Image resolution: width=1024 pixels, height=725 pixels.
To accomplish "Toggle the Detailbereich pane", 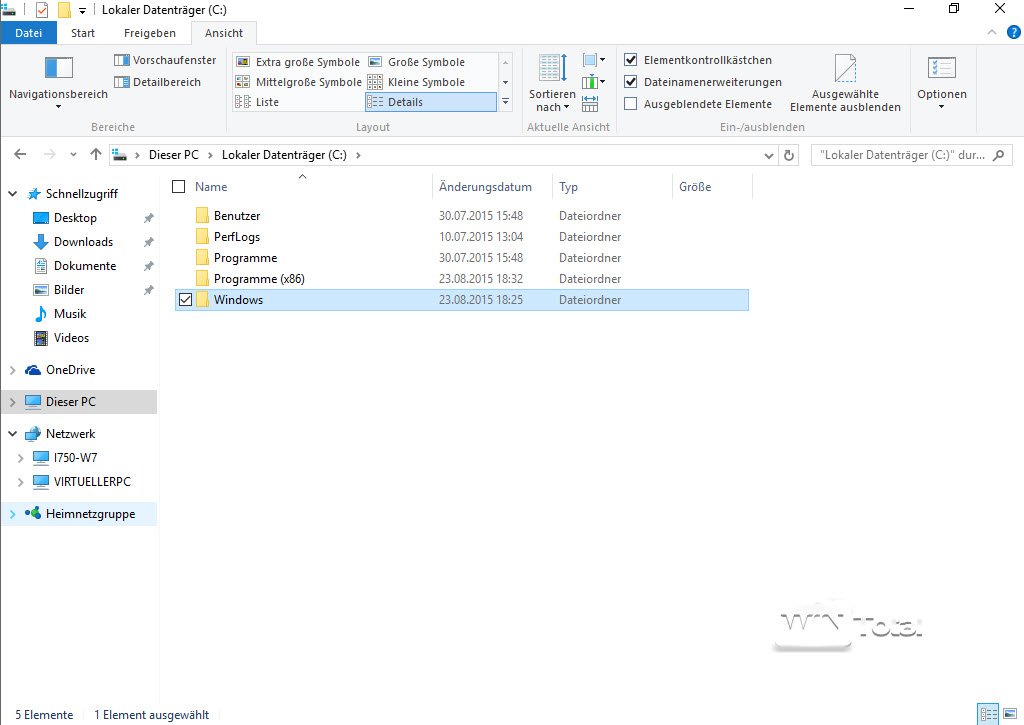I will 157,82.
